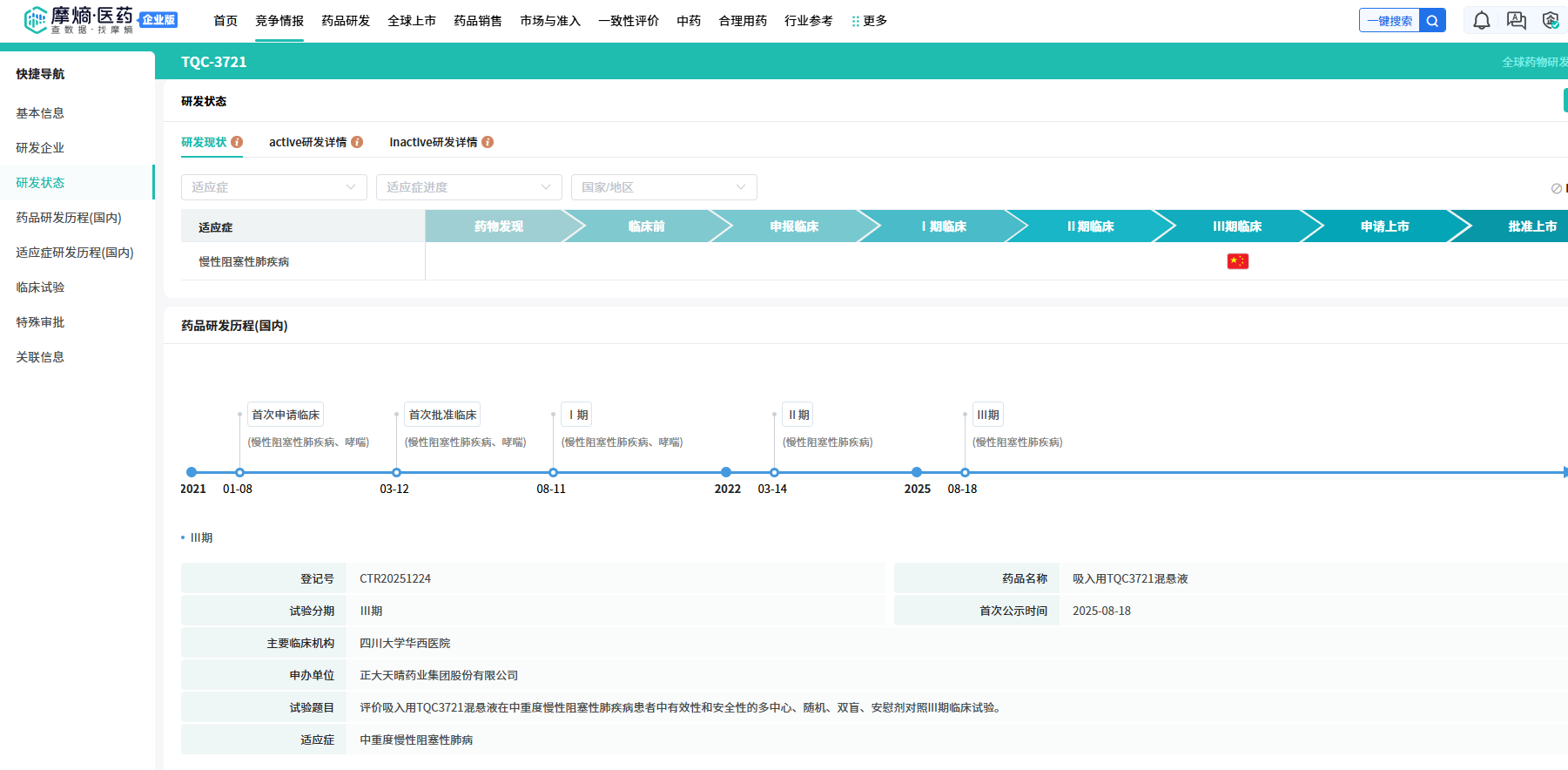Select the 08-11 timeline marker
Image resolution: width=1568 pixels, height=770 pixels.
[553, 472]
